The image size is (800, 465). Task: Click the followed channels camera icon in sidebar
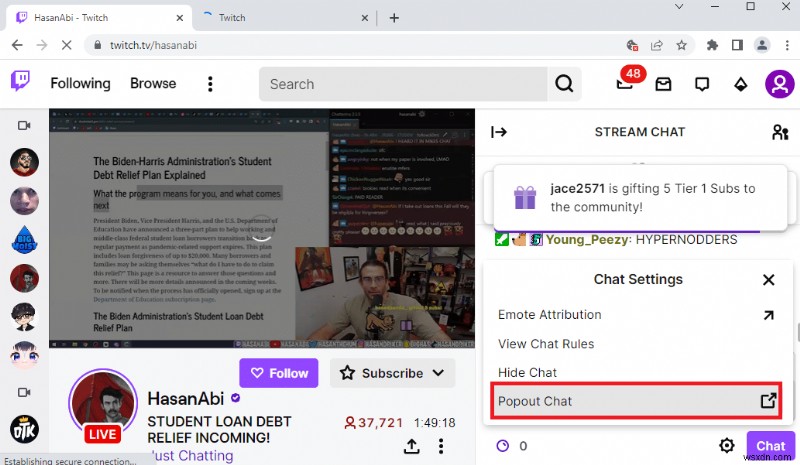pos(24,126)
